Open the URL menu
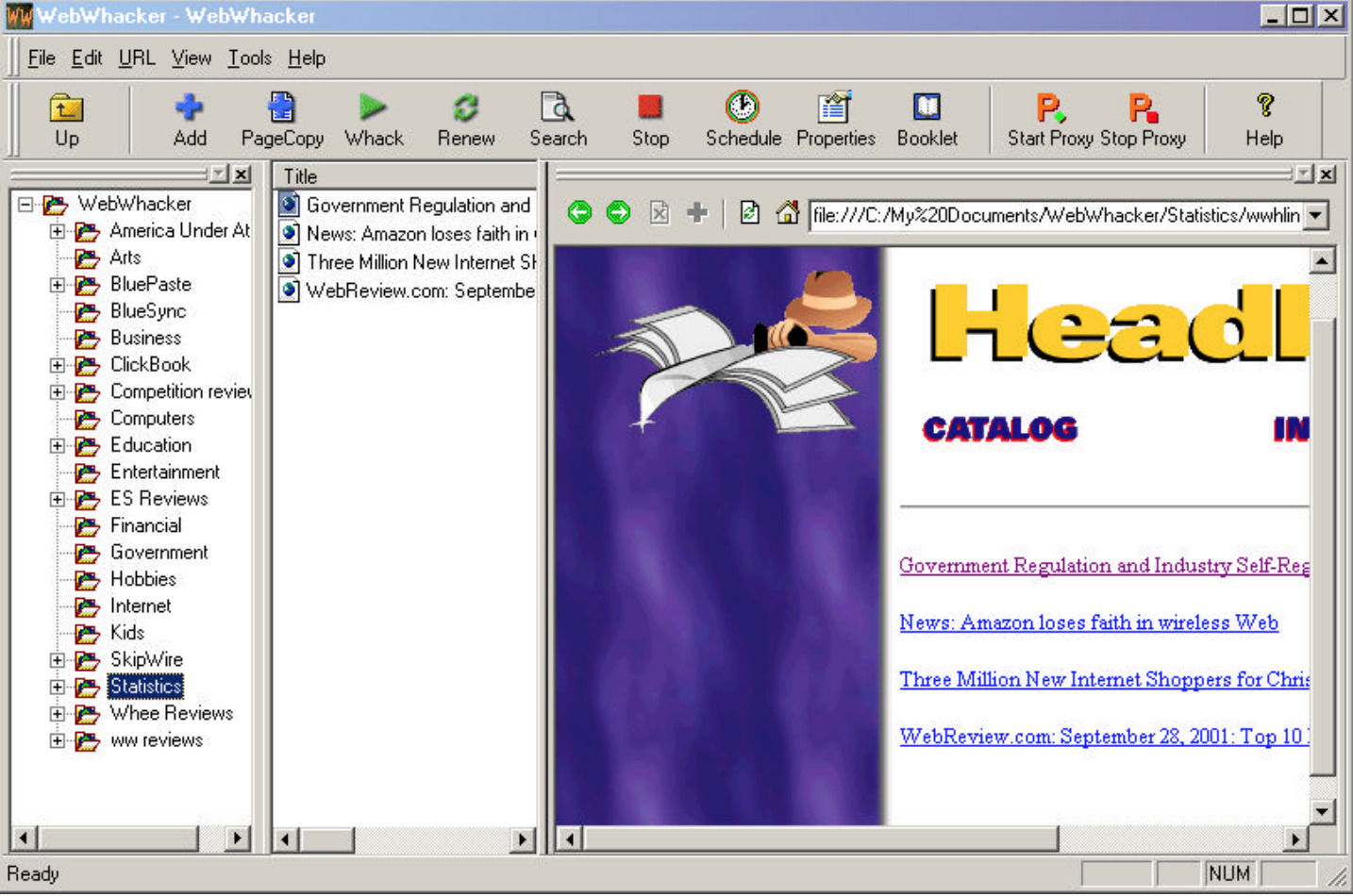 pyautogui.click(x=136, y=58)
